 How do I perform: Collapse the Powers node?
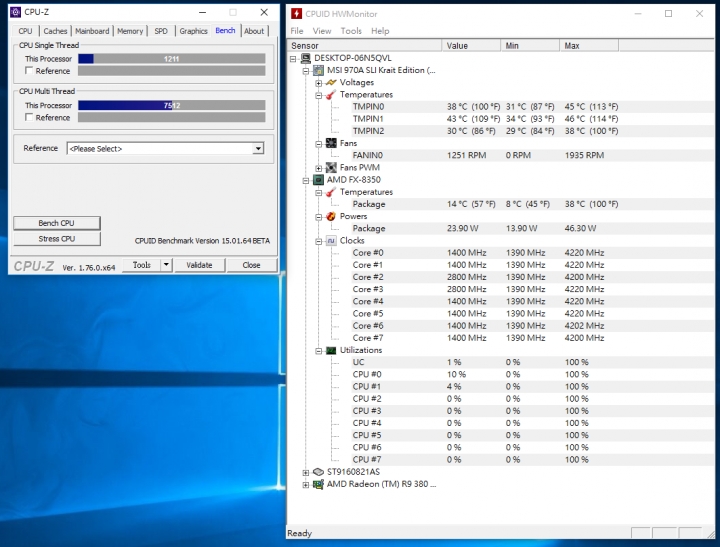pyautogui.click(x=319, y=217)
